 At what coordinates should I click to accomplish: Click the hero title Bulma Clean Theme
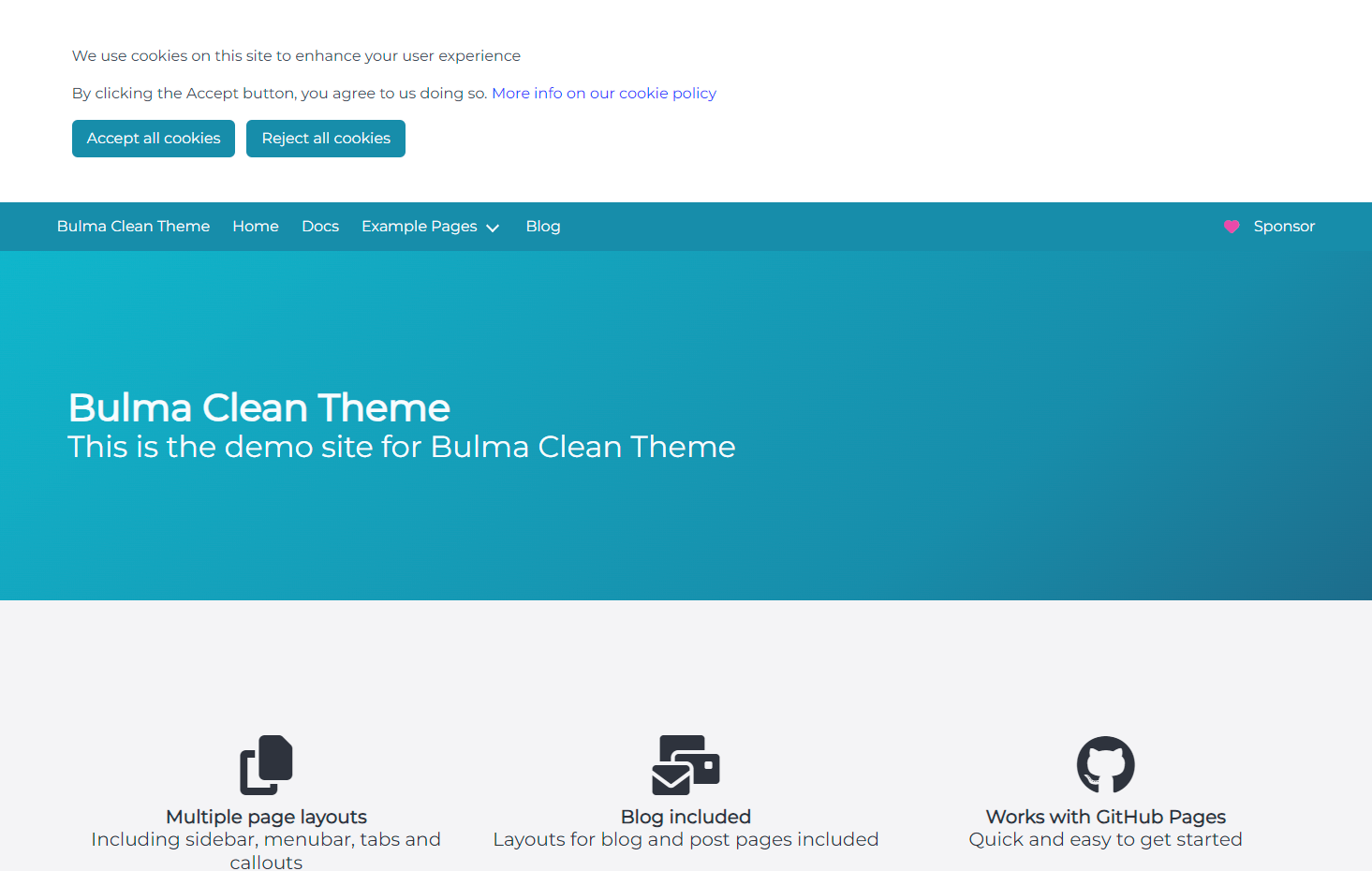pyautogui.click(x=259, y=407)
